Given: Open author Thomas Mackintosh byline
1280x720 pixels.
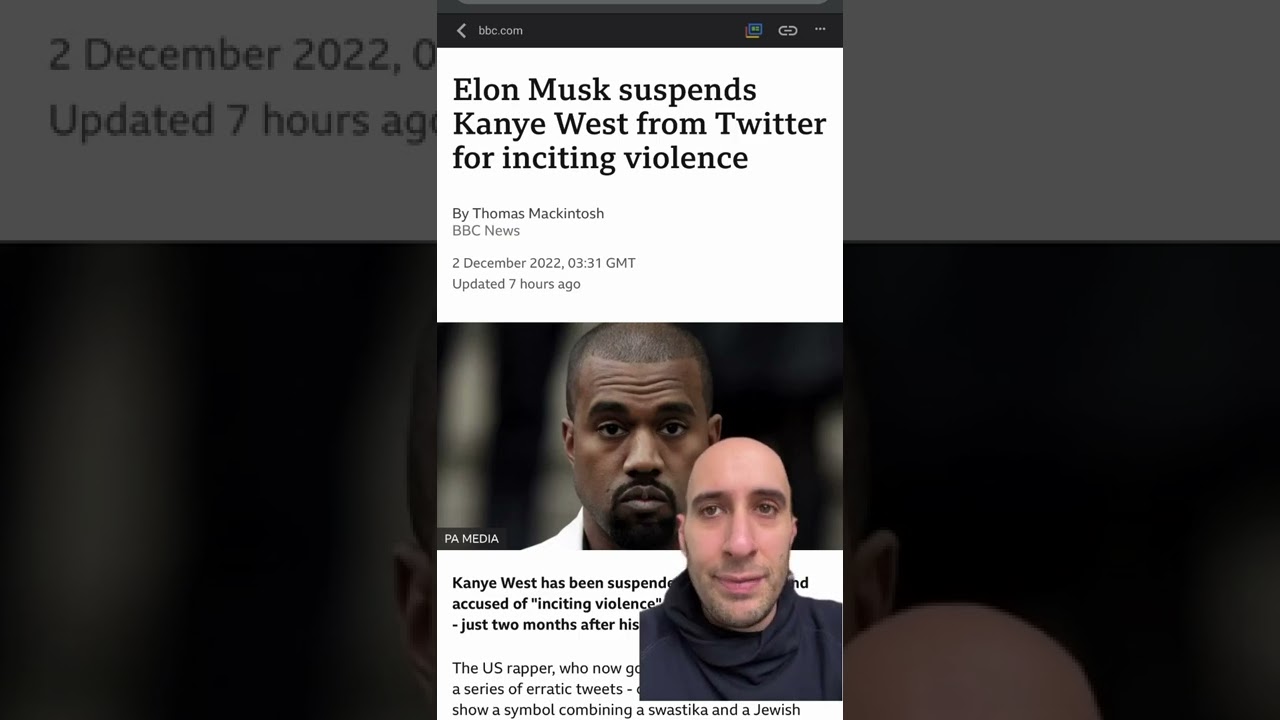Looking at the screenshot, I should (528, 213).
